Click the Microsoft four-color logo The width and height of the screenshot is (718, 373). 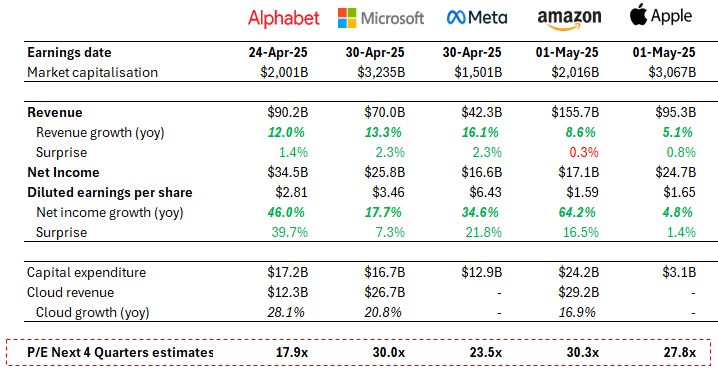(347, 18)
